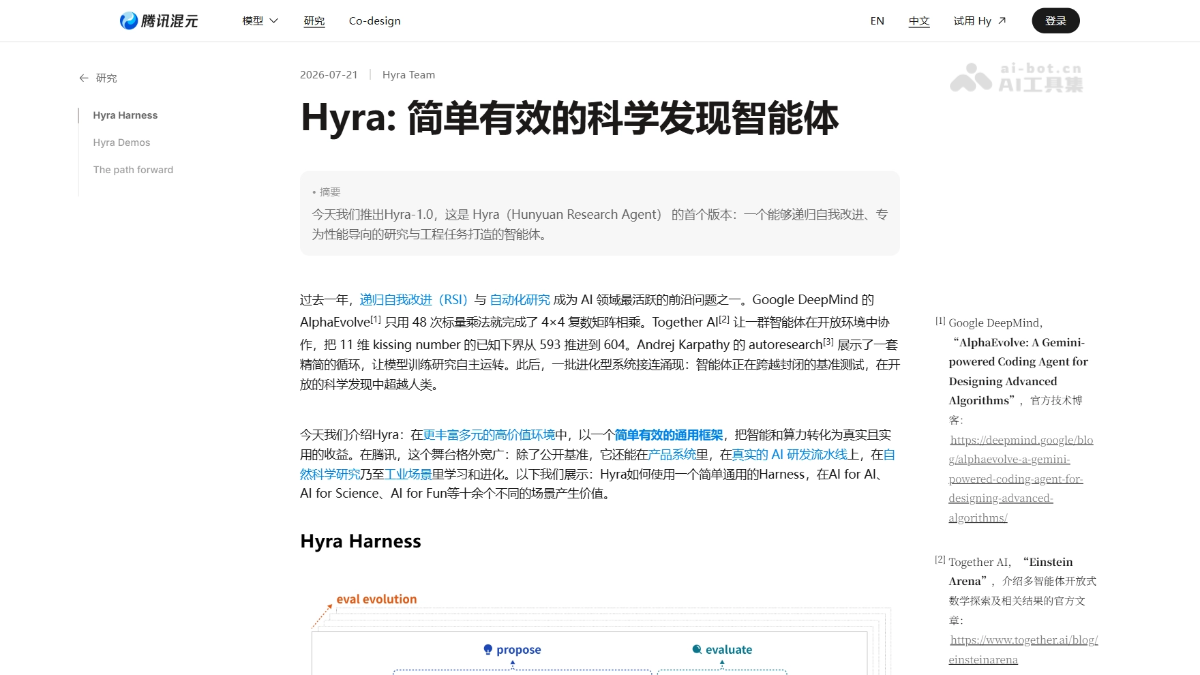Click footnote [1] after AlphaEvolve

pos(376,319)
